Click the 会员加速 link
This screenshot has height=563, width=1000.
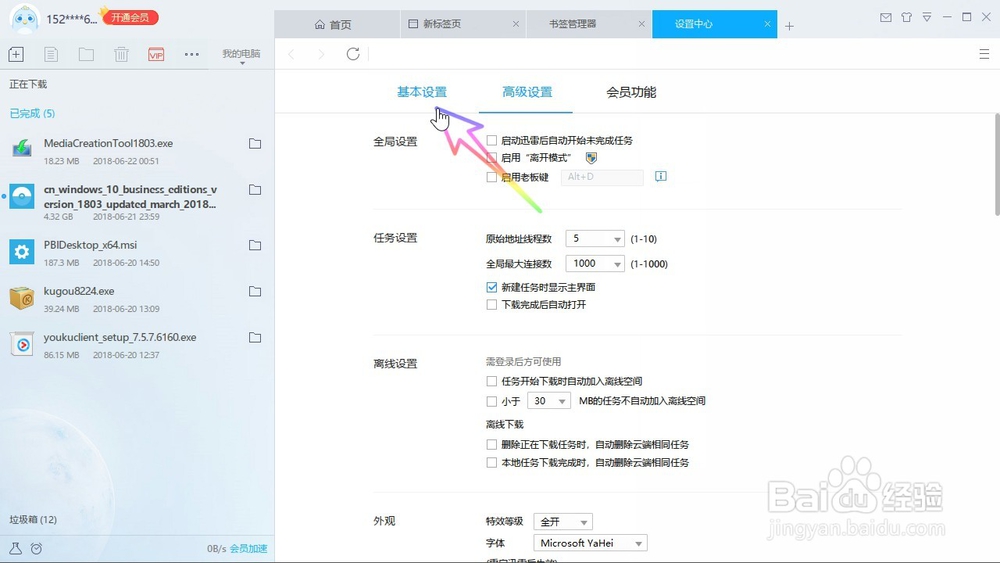tap(249, 548)
